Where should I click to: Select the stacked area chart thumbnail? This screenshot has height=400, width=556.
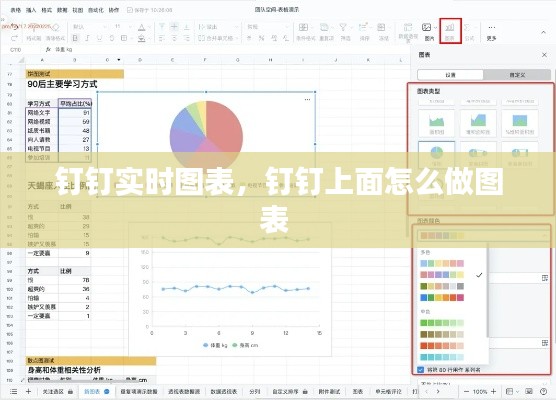coord(478,123)
